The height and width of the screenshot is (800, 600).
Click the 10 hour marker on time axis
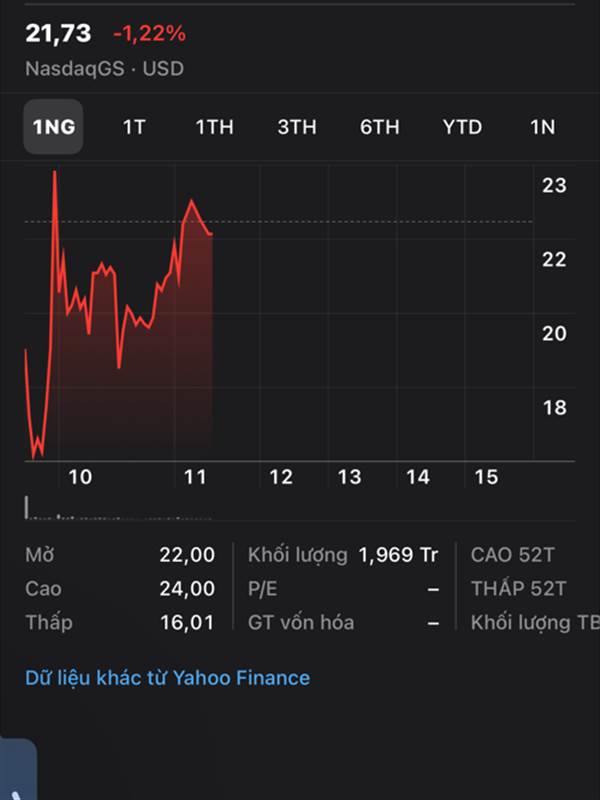(80, 477)
